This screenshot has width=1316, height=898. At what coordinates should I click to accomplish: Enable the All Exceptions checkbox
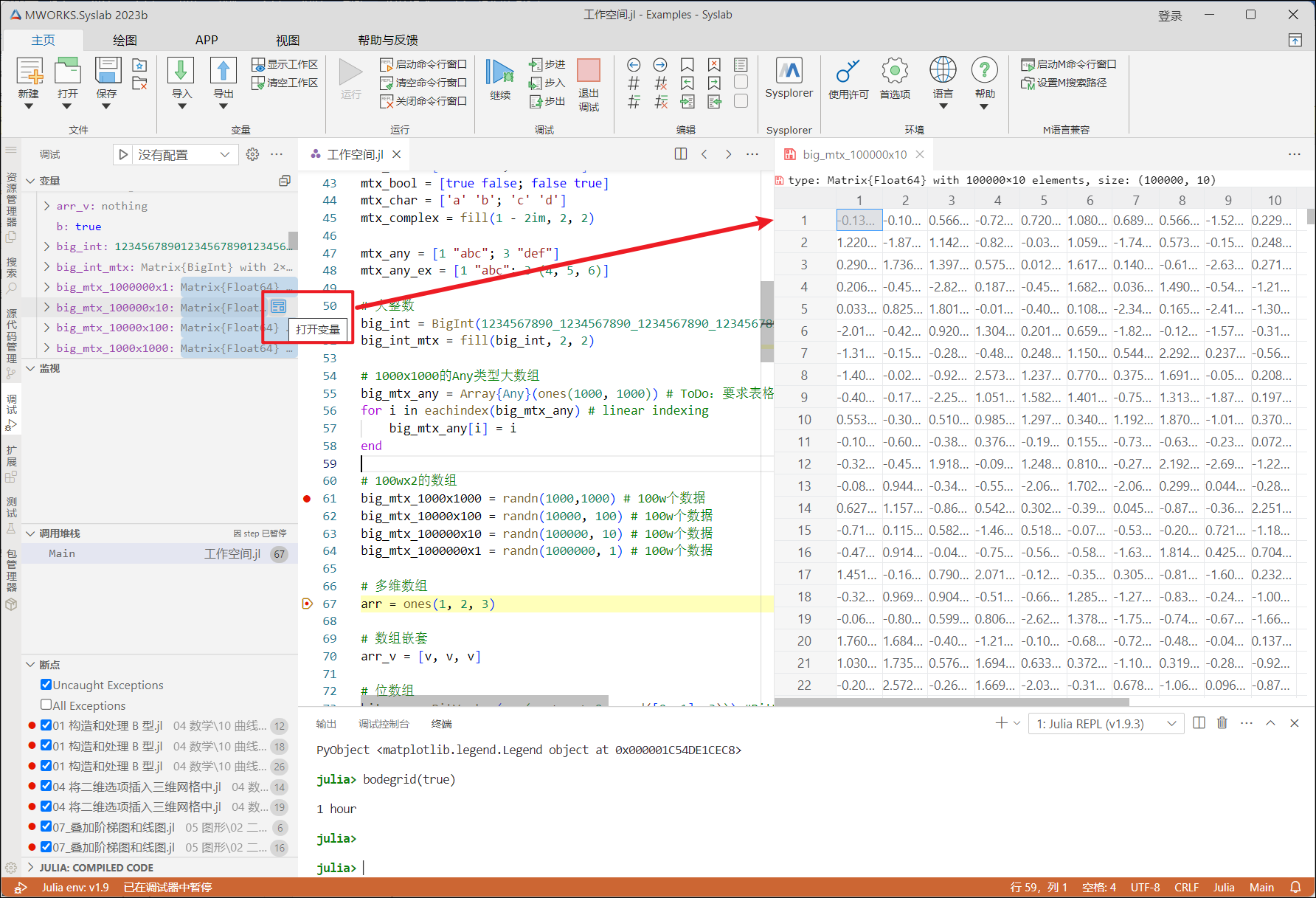(x=46, y=705)
